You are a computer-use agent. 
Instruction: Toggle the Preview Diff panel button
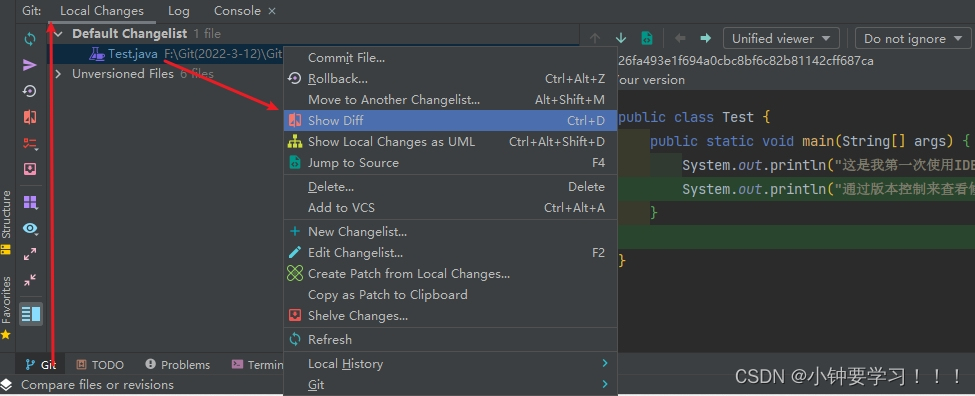point(30,314)
